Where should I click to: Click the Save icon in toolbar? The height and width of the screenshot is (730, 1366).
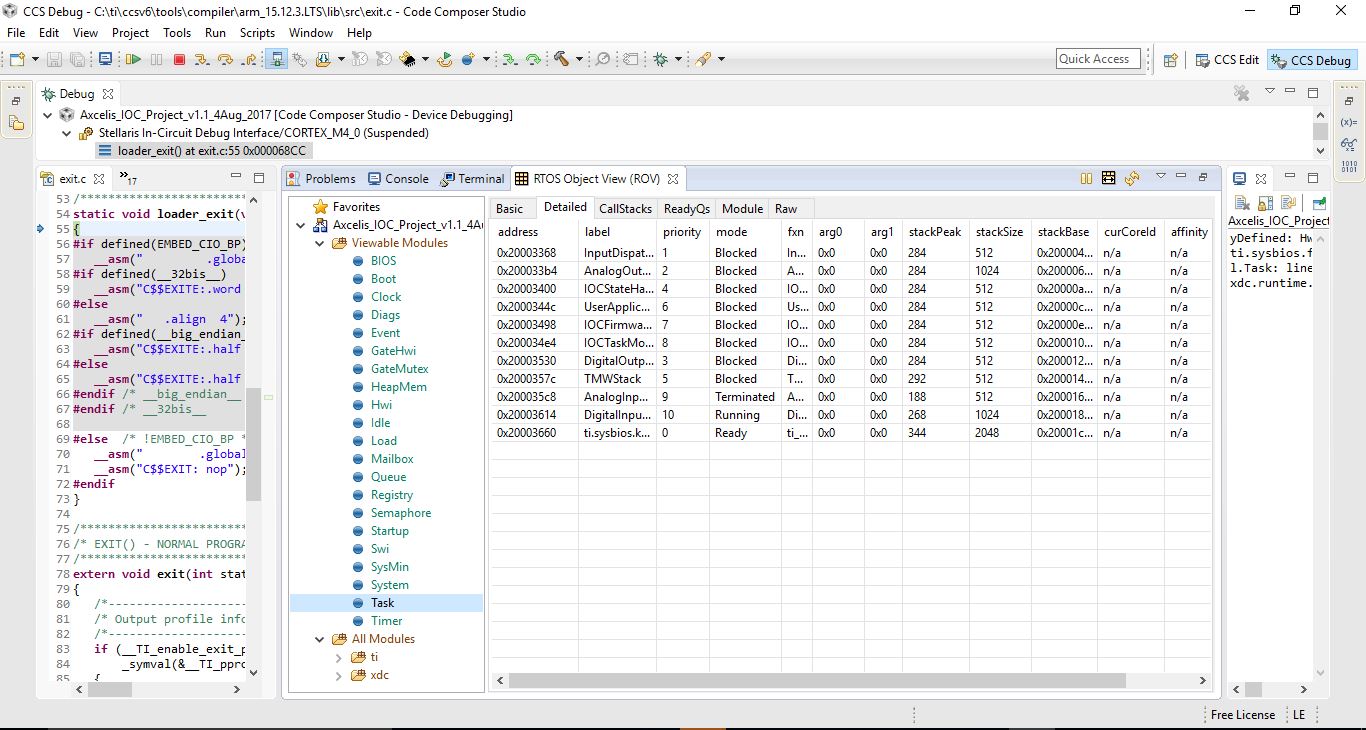[54, 59]
